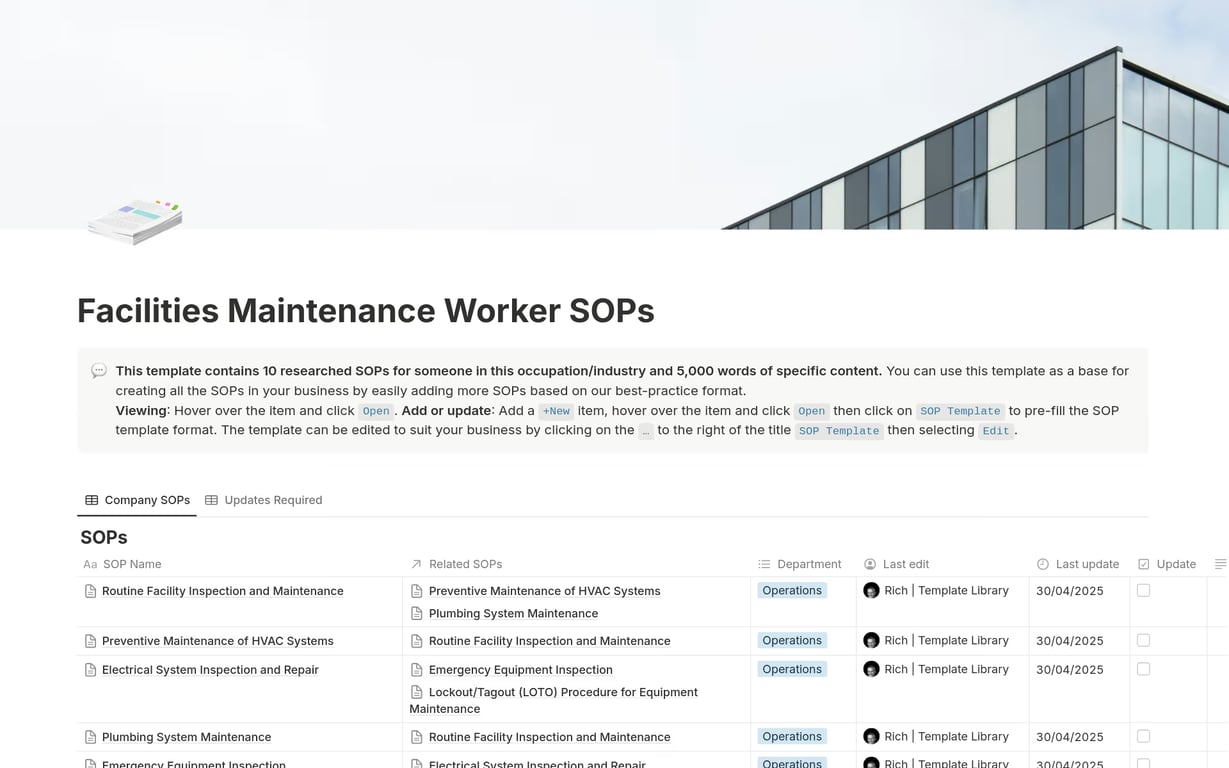
Task: Click the table icon beside Company SOPs
Action: (92, 500)
